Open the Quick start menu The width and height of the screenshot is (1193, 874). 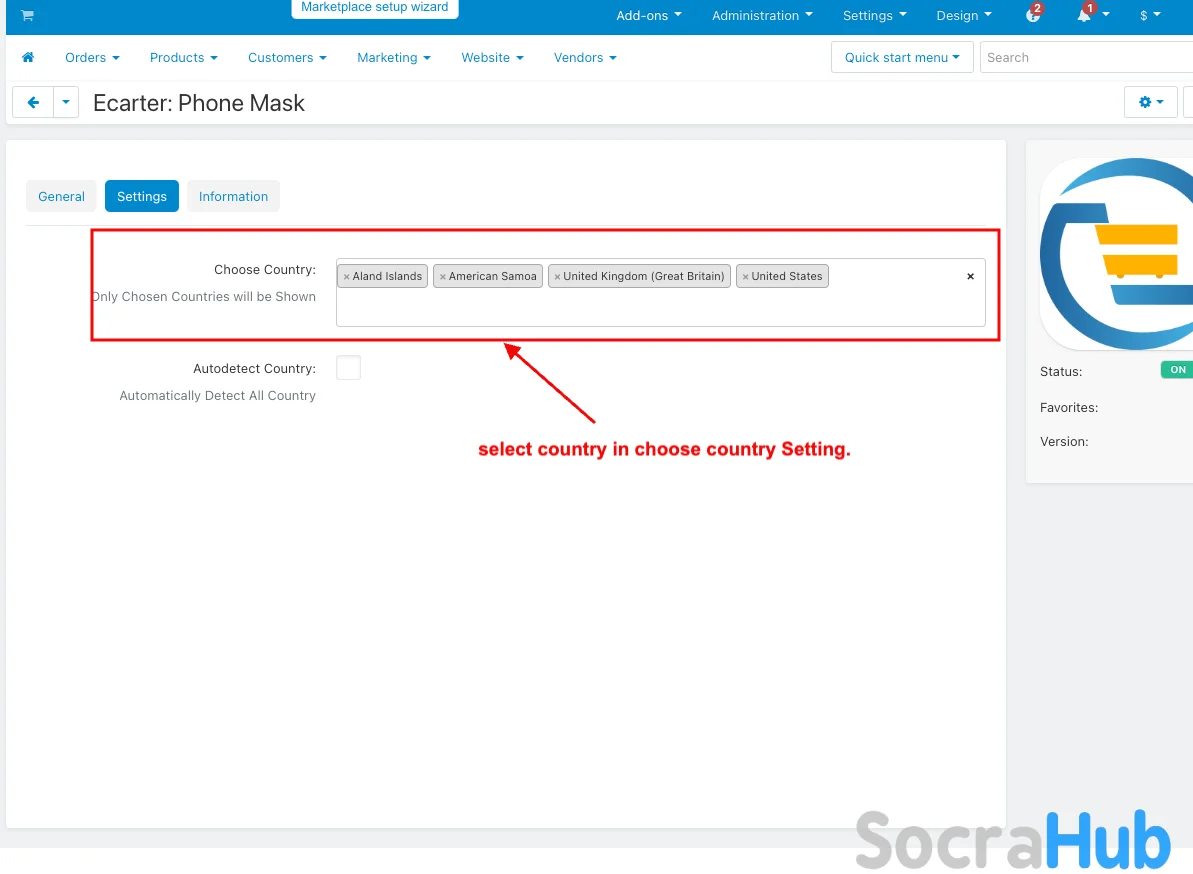coord(902,57)
